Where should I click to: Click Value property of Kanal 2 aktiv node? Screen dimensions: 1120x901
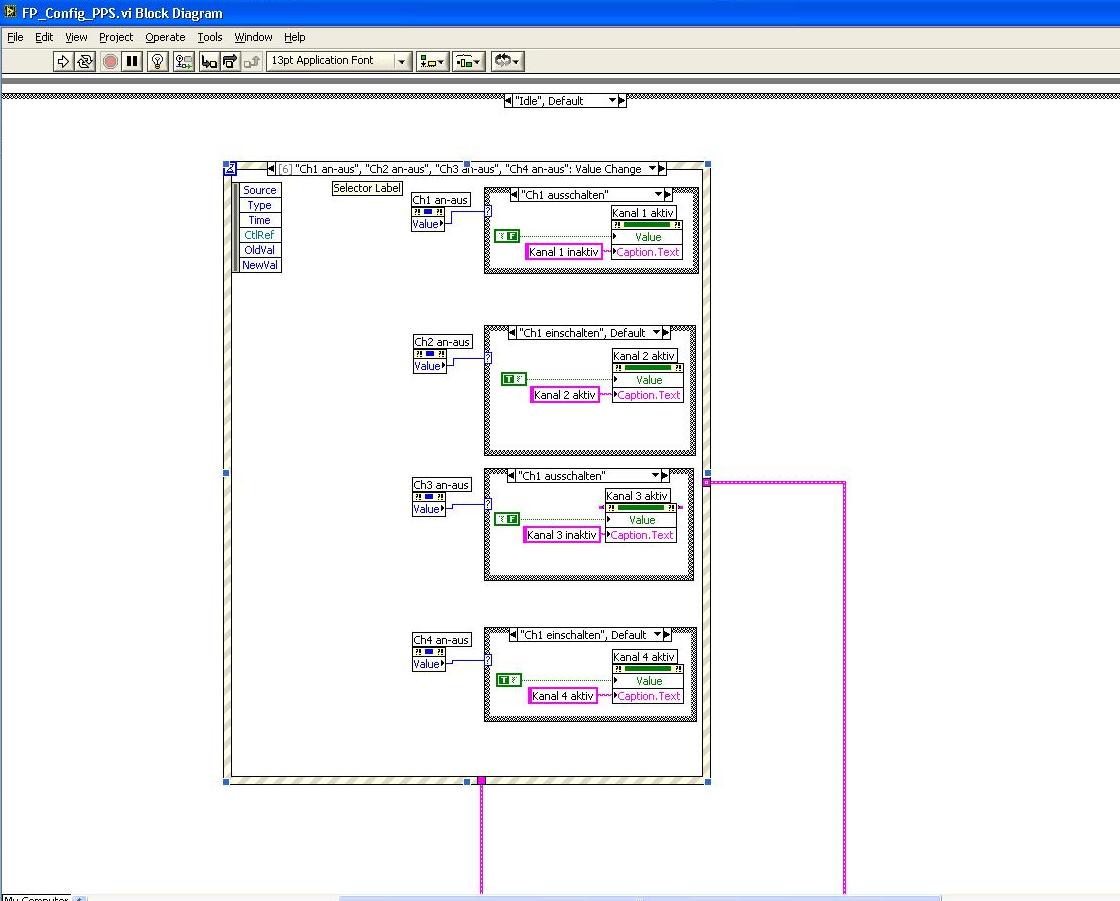[648, 380]
